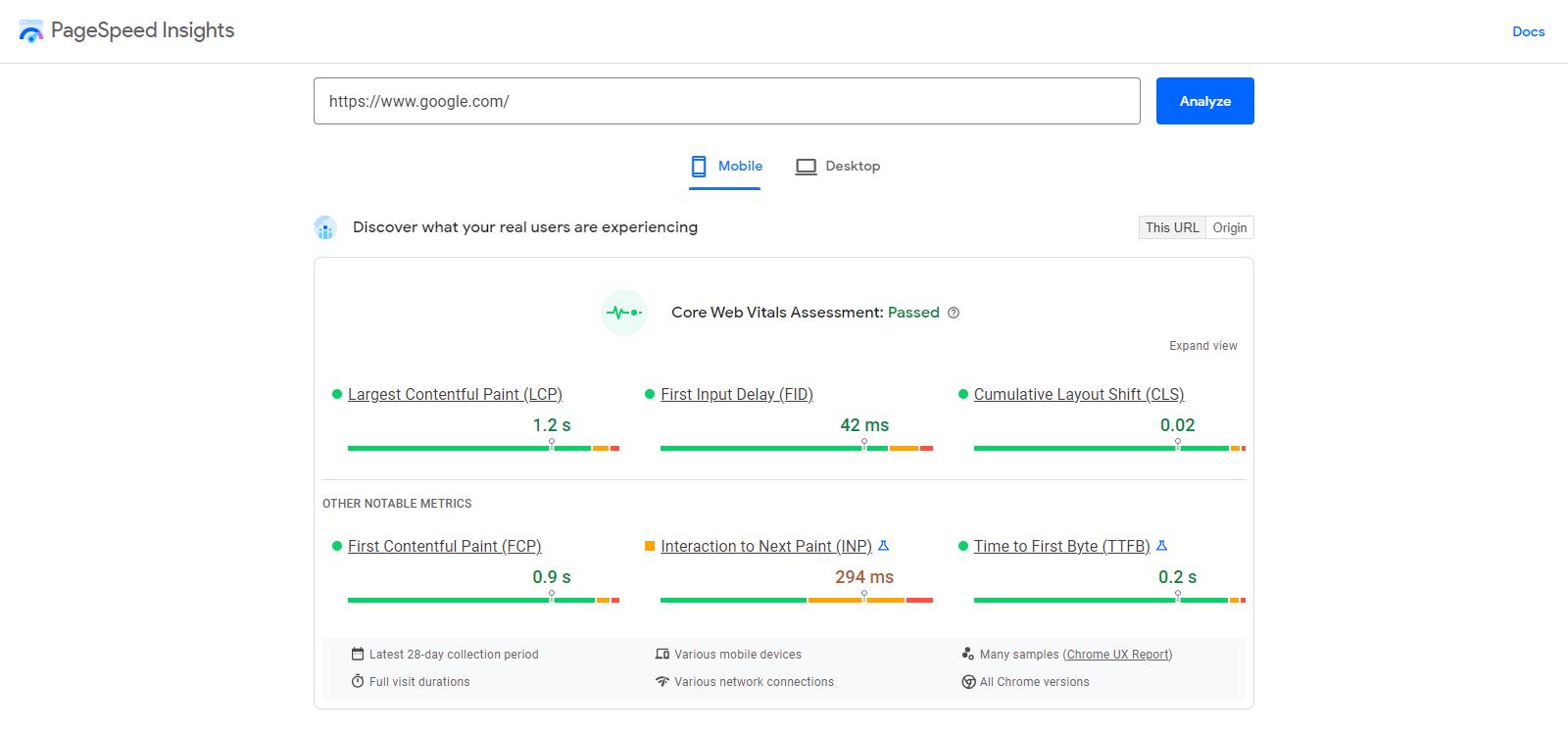Click the mobile phone icon
This screenshot has width=1568, height=734.
pos(699,167)
